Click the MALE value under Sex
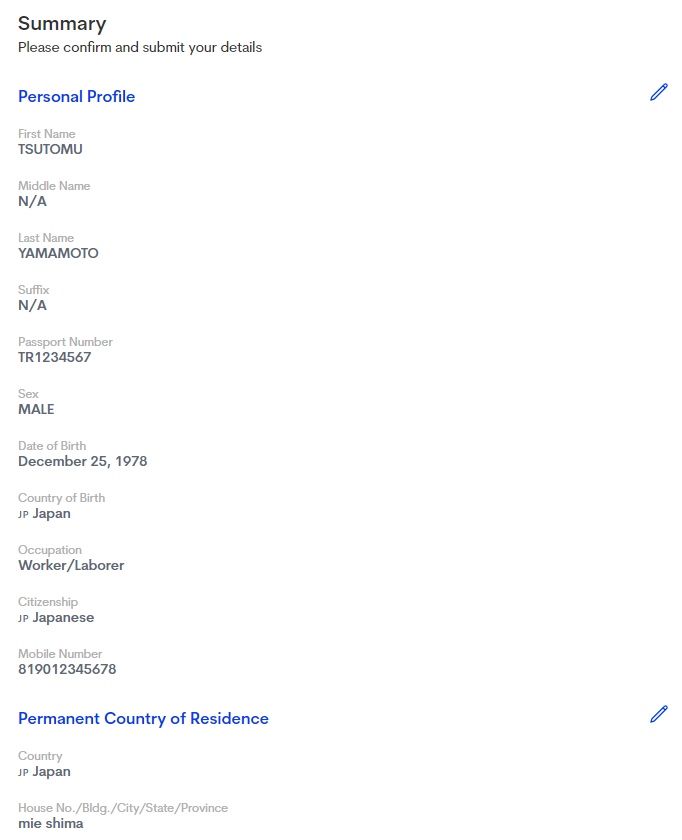 click(x=36, y=410)
